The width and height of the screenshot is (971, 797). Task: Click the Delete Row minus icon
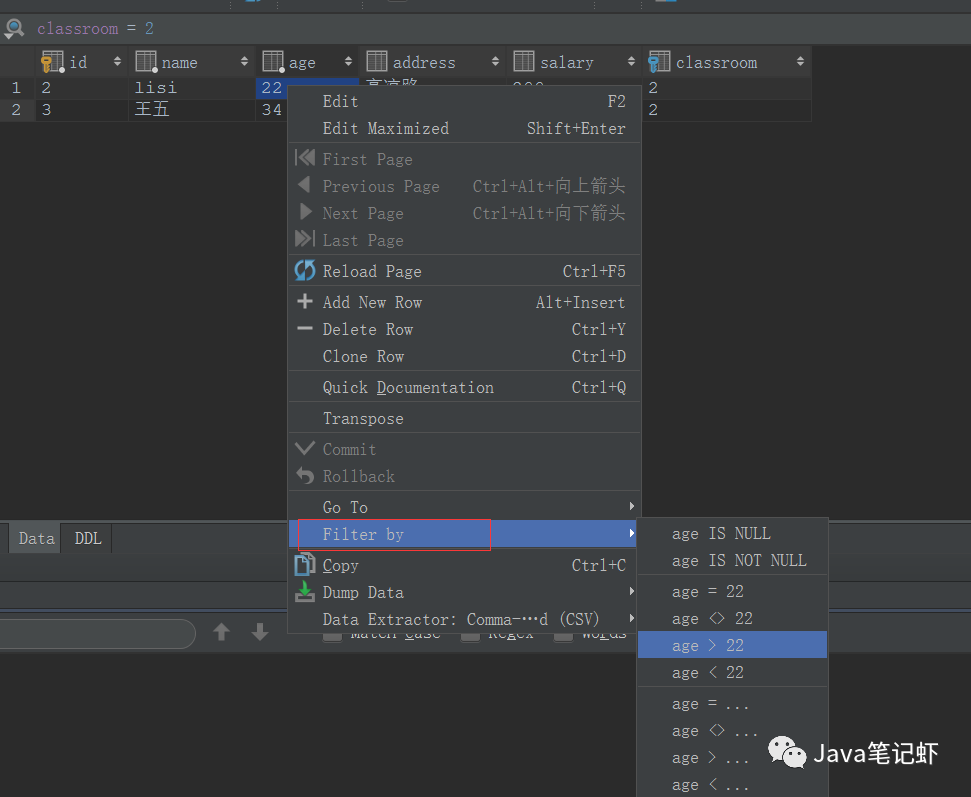click(x=305, y=328)
